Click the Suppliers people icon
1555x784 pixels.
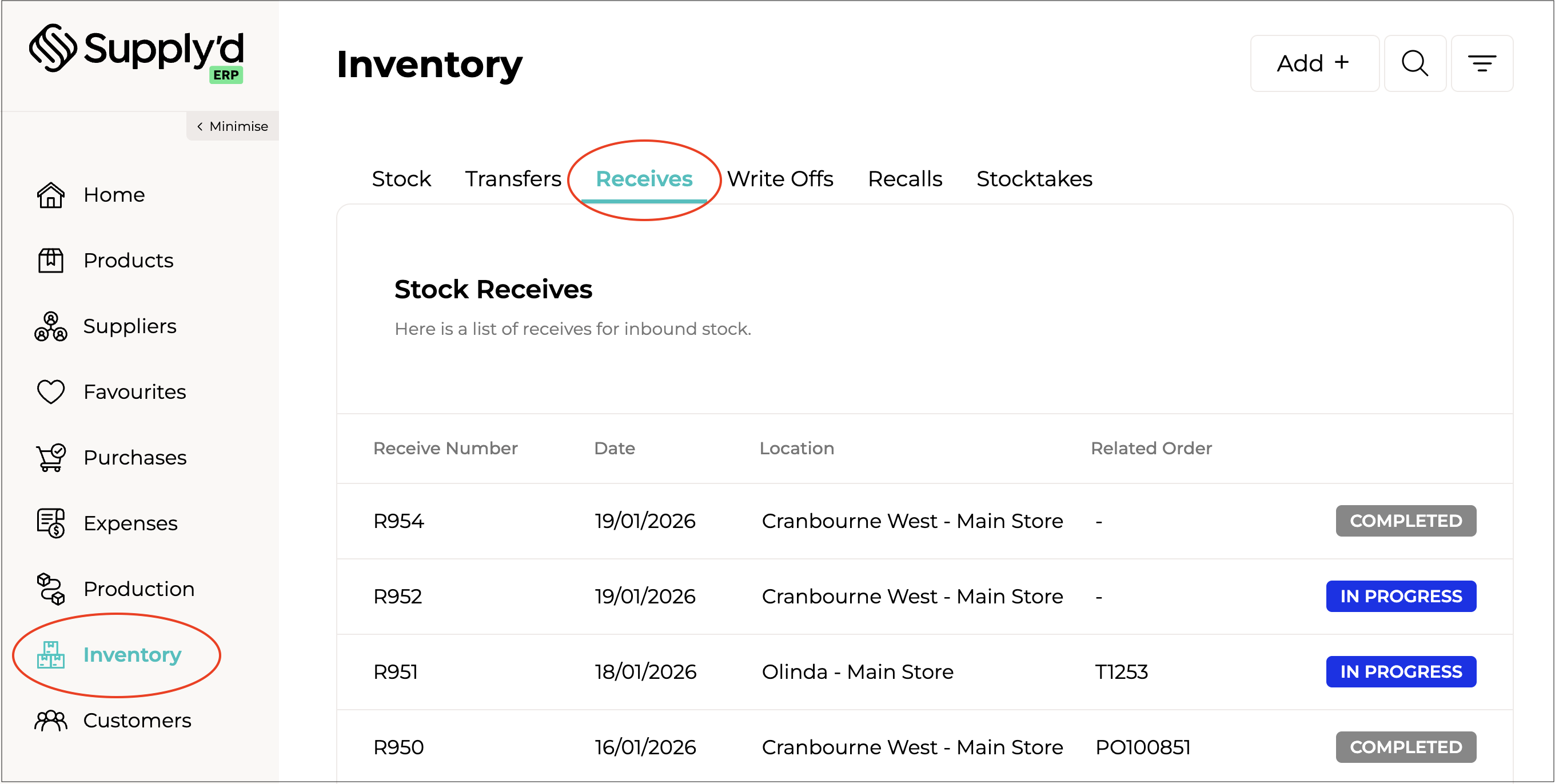pos(51,326)
